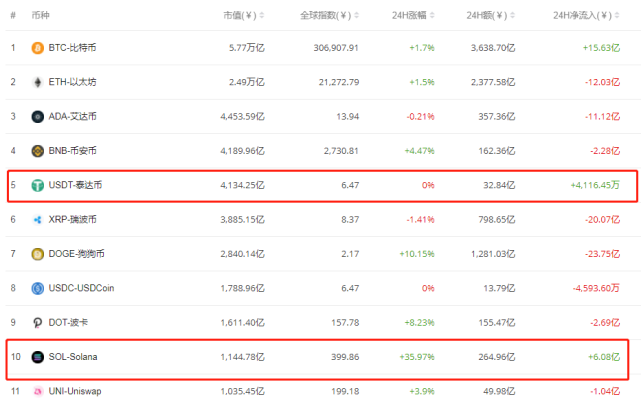641x406 pixels.
Task: Click the Ethereum coin icon
Action: click(x=38, y=82)
